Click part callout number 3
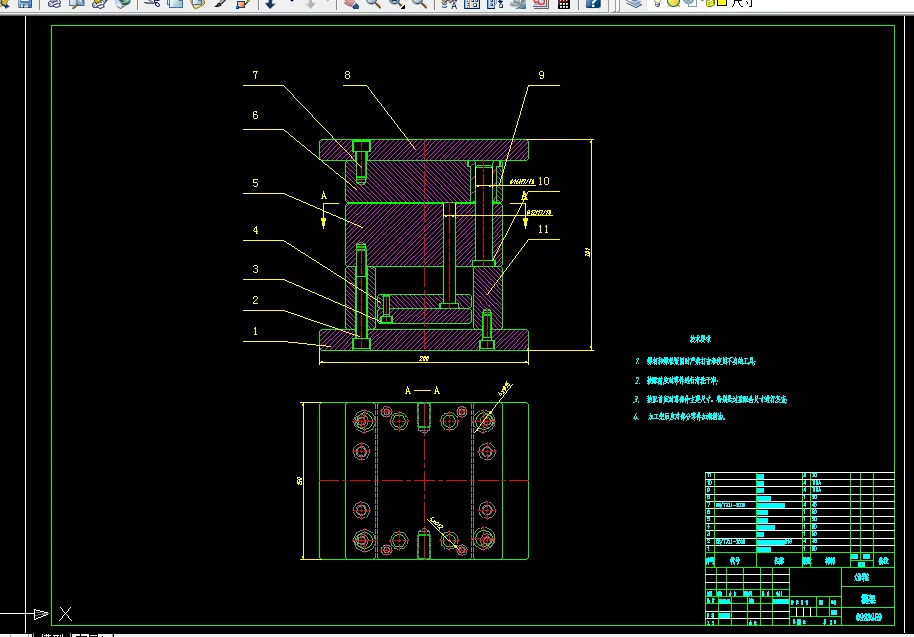This screenshot has width=914, height=637. click(255, 269)
